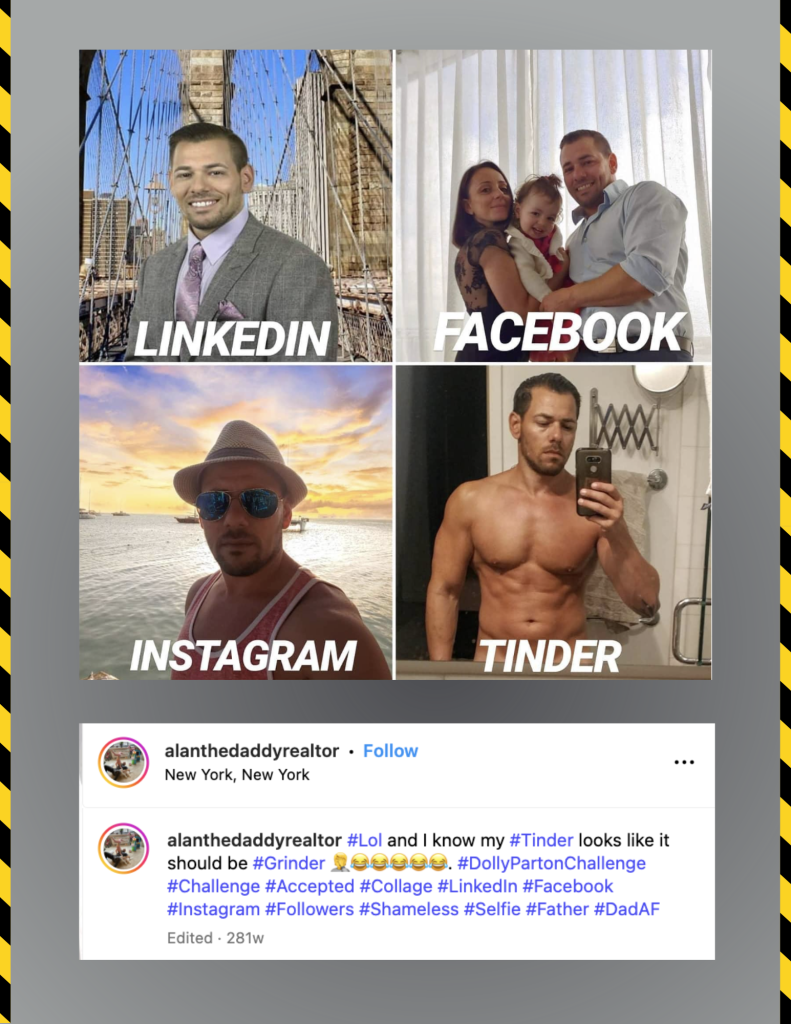Open the #Lol hashtag

pyautogui.click(x=364, y=840)
